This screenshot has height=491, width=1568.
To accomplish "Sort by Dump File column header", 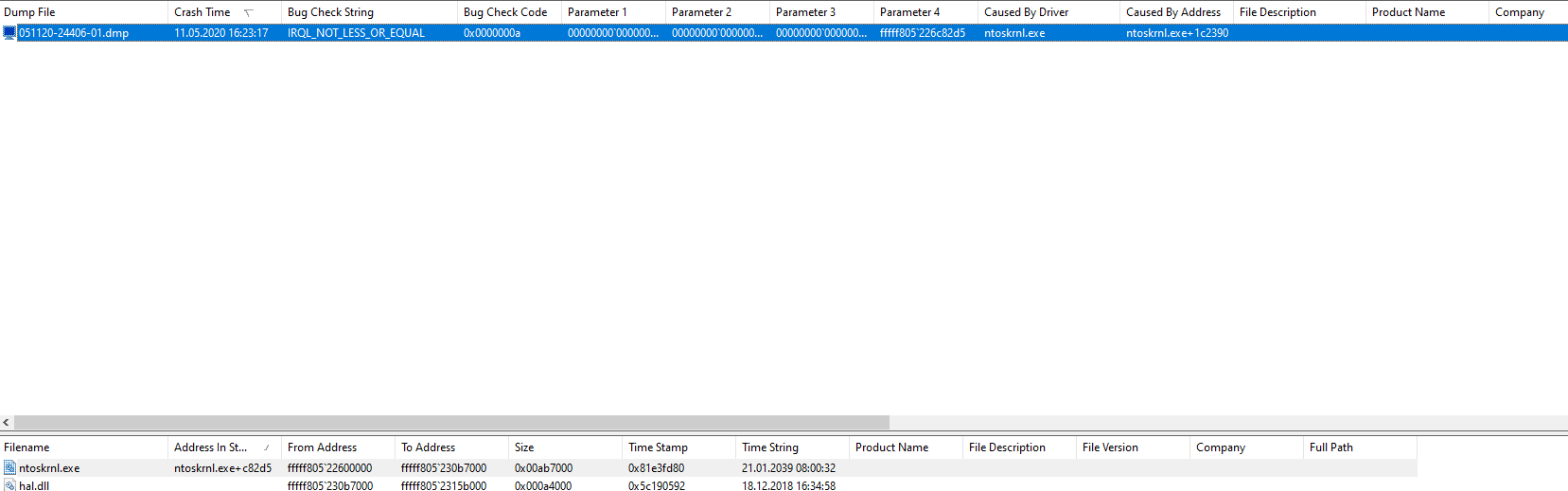I will click(x=84, y=12).
